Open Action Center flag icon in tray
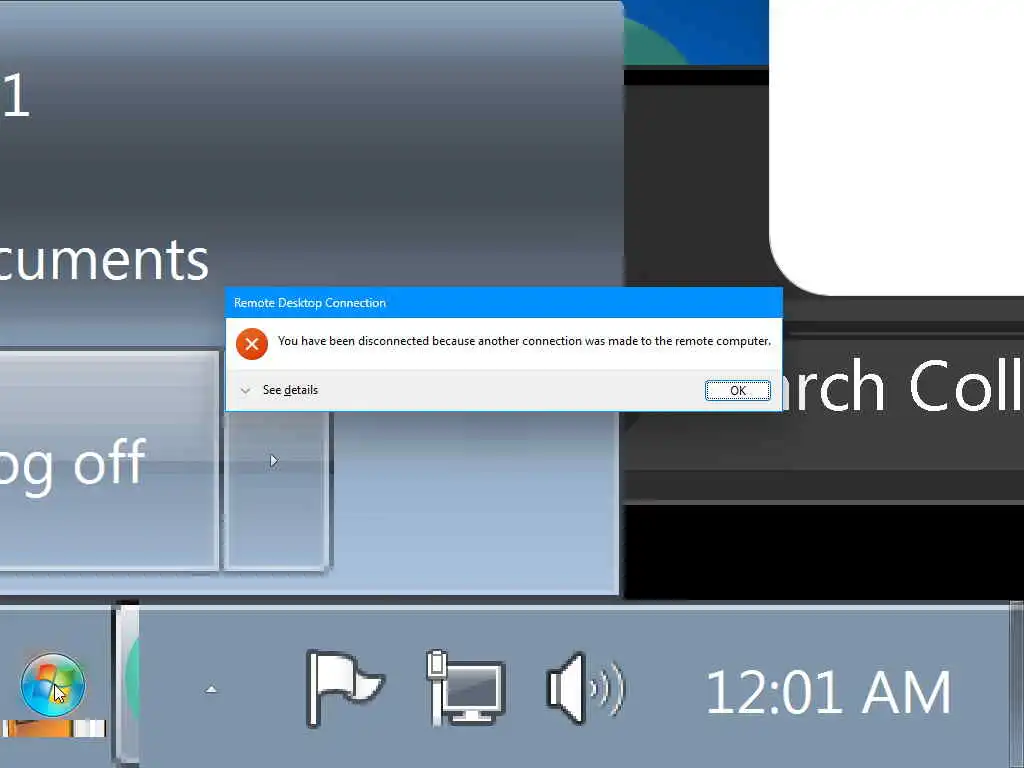Image resolution: width=1024 pixels, height=768 pixels. point(345,688)
